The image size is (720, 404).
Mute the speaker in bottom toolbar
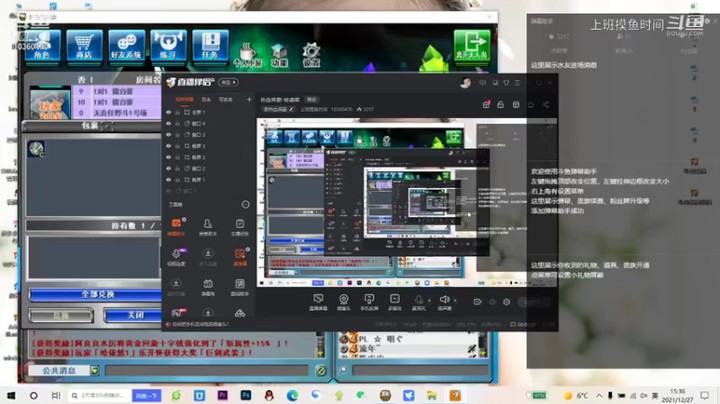444,302
